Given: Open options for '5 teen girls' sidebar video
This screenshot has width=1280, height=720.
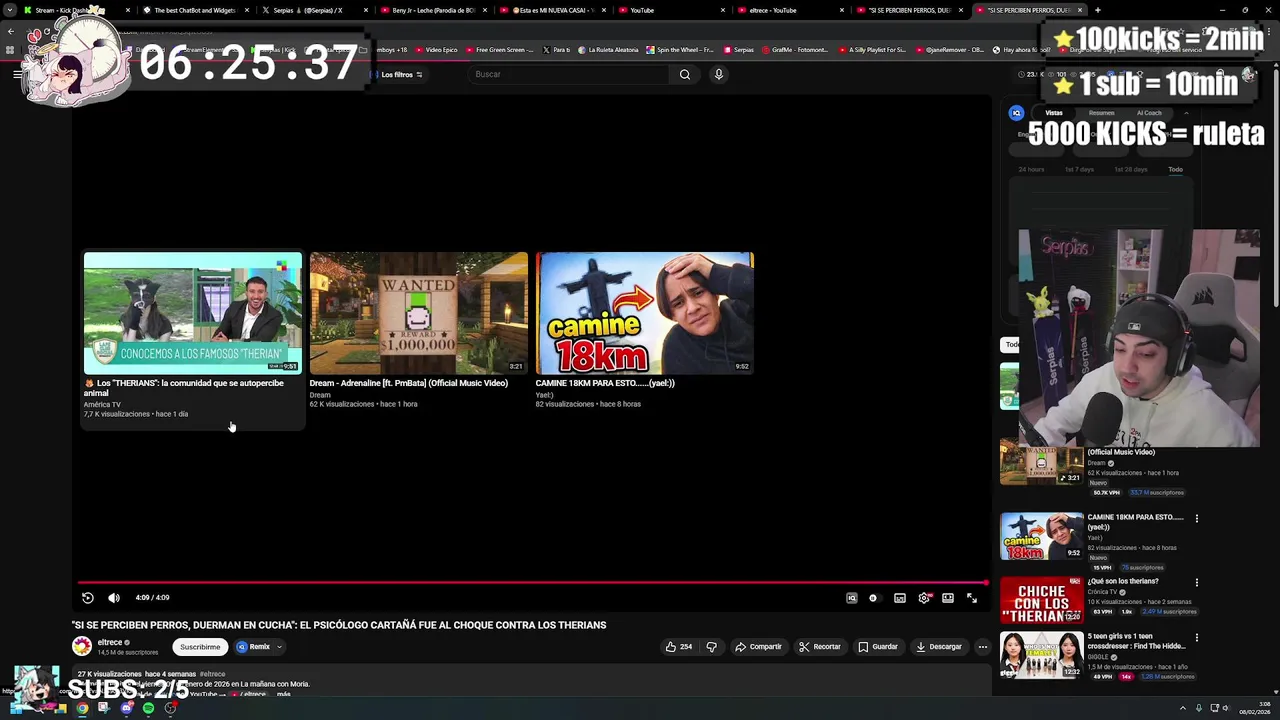Looking at the screenshot, I should [x=1196, y=637].
